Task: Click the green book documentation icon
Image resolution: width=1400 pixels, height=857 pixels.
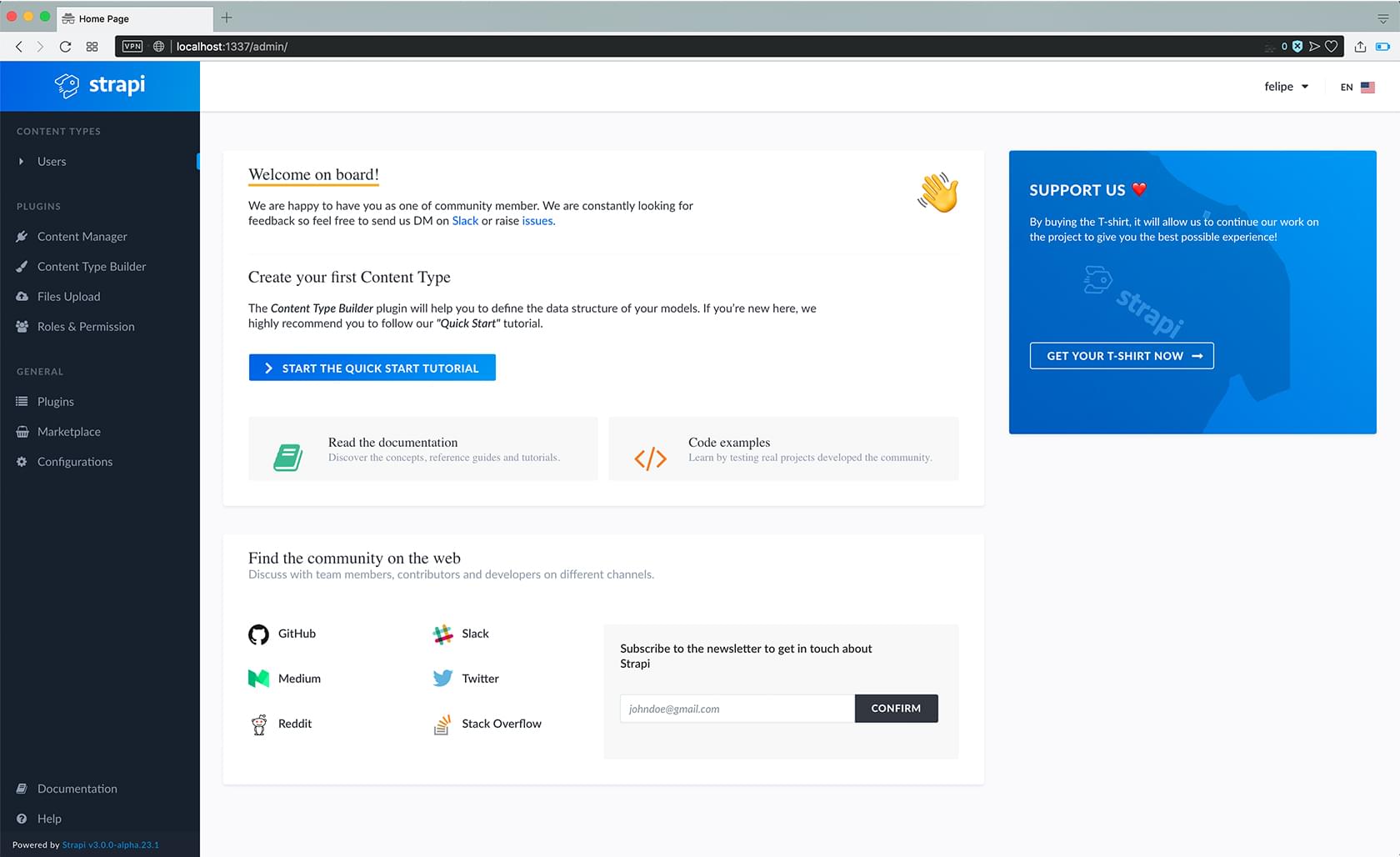Action: pos(288,457)
